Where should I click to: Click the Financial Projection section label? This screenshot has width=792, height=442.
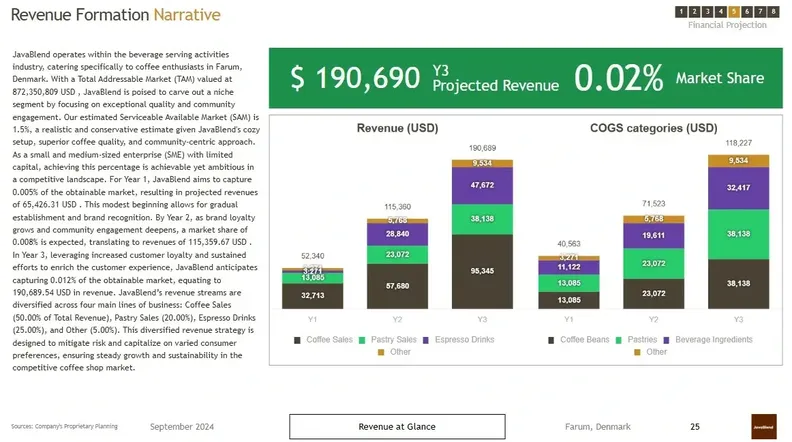[x=727, y=25]
